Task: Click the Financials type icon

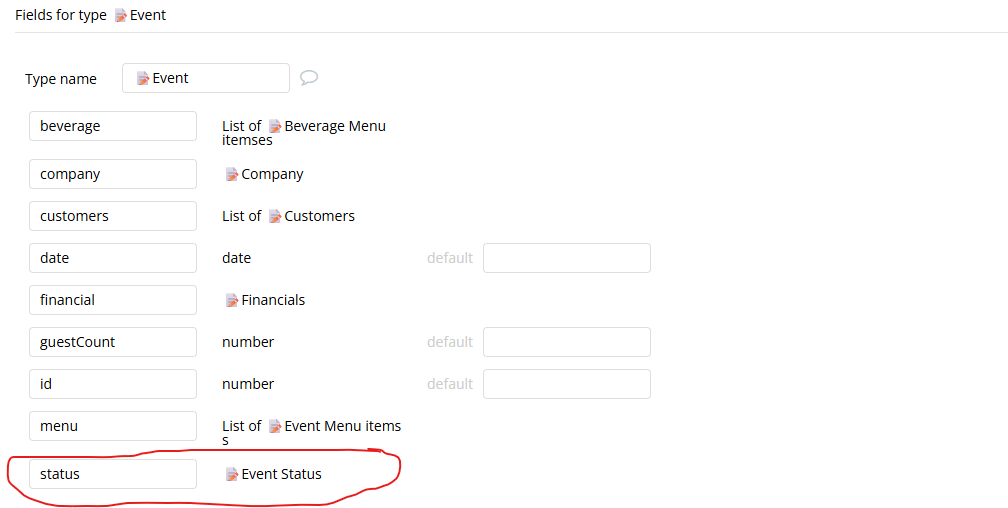Action: click(x=232, y=300)
